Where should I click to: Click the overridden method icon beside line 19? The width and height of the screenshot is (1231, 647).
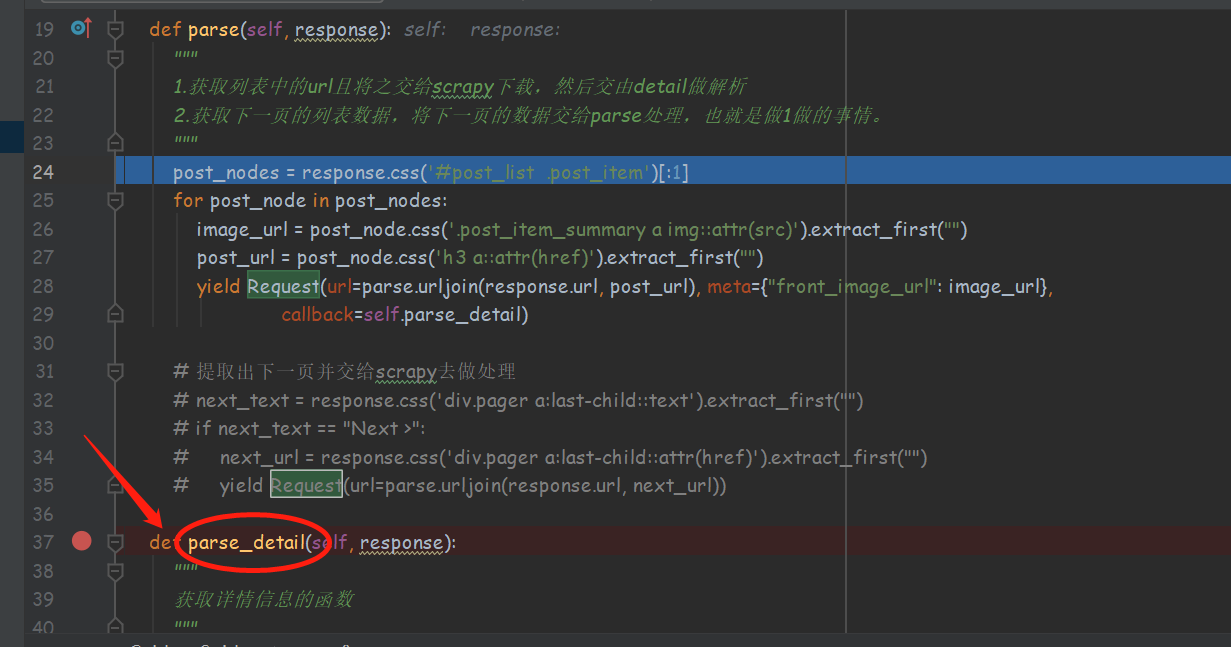click(x=80, y=29)
